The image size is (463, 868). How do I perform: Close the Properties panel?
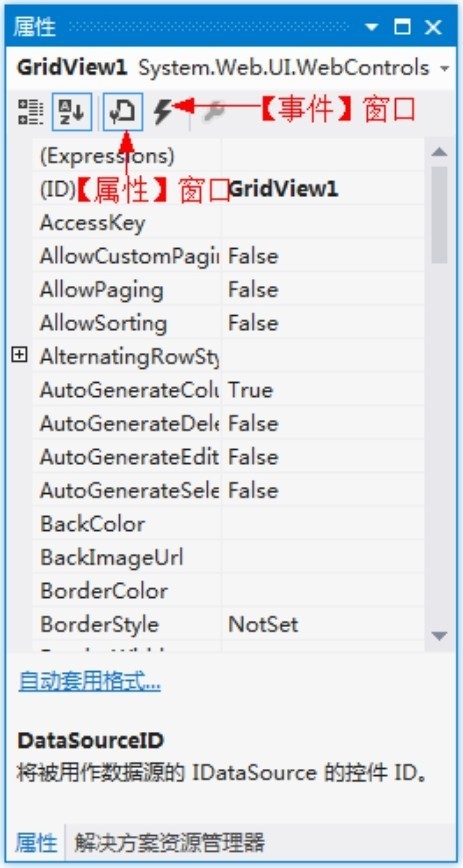434,27
